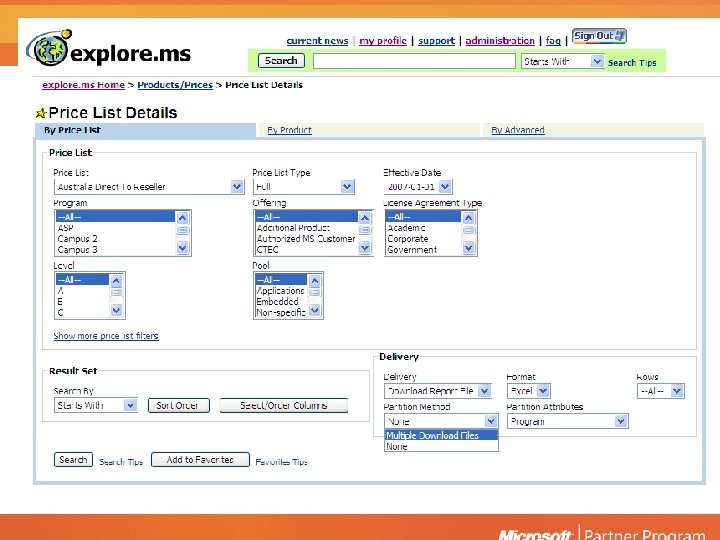Switch to the By Product tab
This screenshot has width=720, height=540.
click(x=289, y=130)
